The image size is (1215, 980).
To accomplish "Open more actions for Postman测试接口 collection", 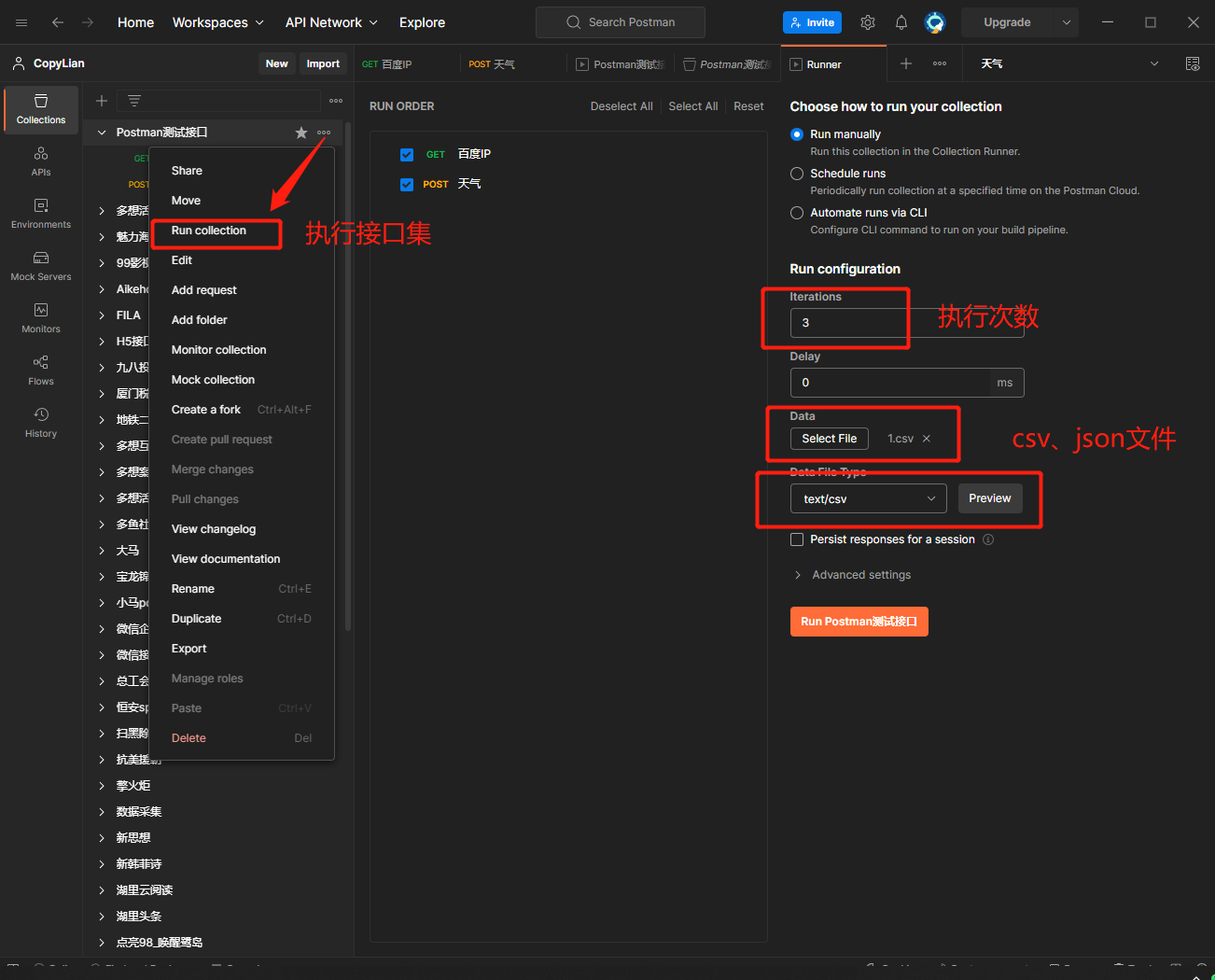I will coord(324,133).
